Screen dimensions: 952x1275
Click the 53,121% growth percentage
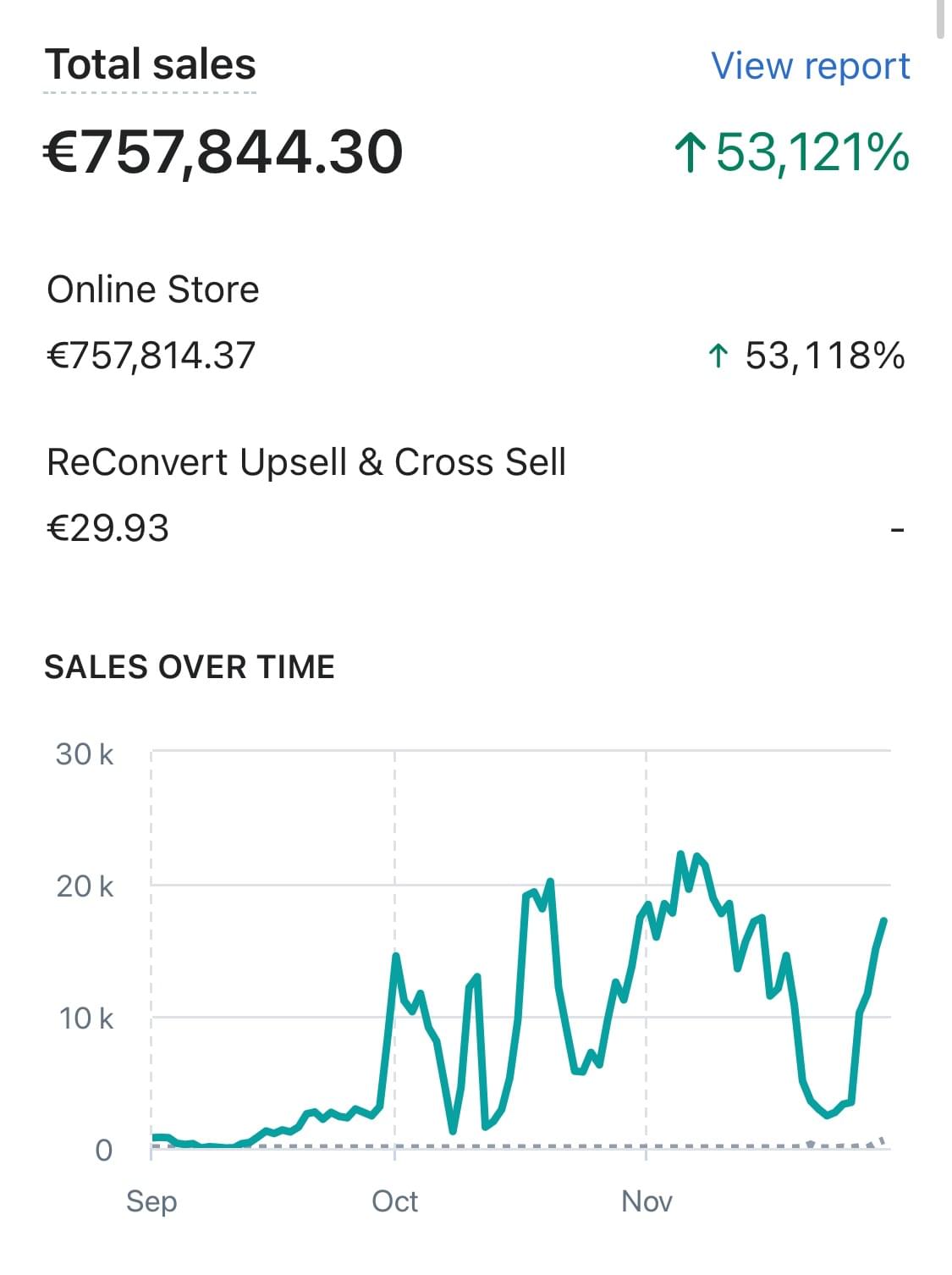[812, 153]
